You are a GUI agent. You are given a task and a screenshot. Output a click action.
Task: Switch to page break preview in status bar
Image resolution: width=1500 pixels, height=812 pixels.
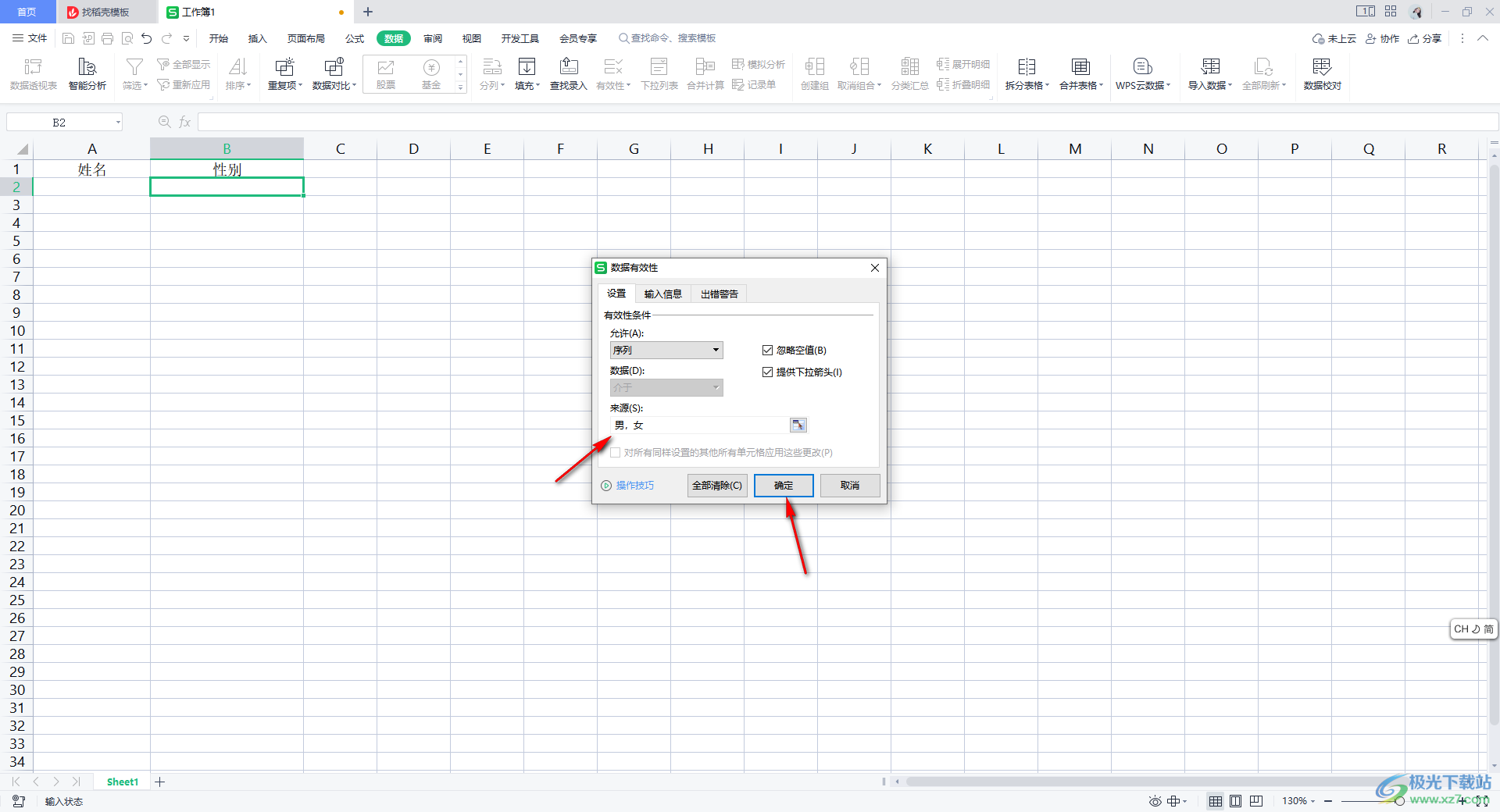1256,801
